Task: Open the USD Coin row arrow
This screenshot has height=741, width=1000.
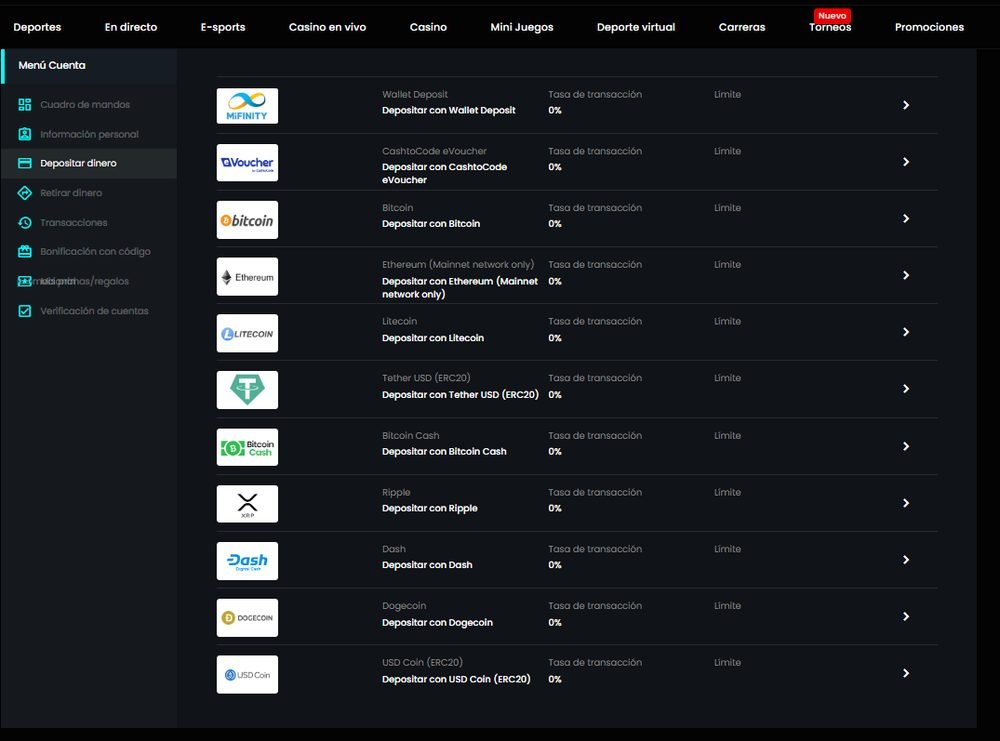Action: [906, 673]
